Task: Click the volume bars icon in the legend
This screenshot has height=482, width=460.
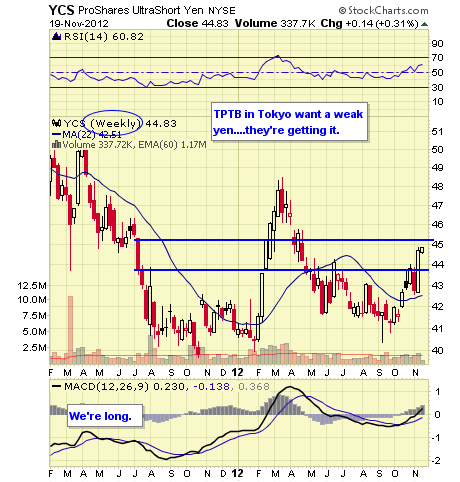Action: pos(56,145)
